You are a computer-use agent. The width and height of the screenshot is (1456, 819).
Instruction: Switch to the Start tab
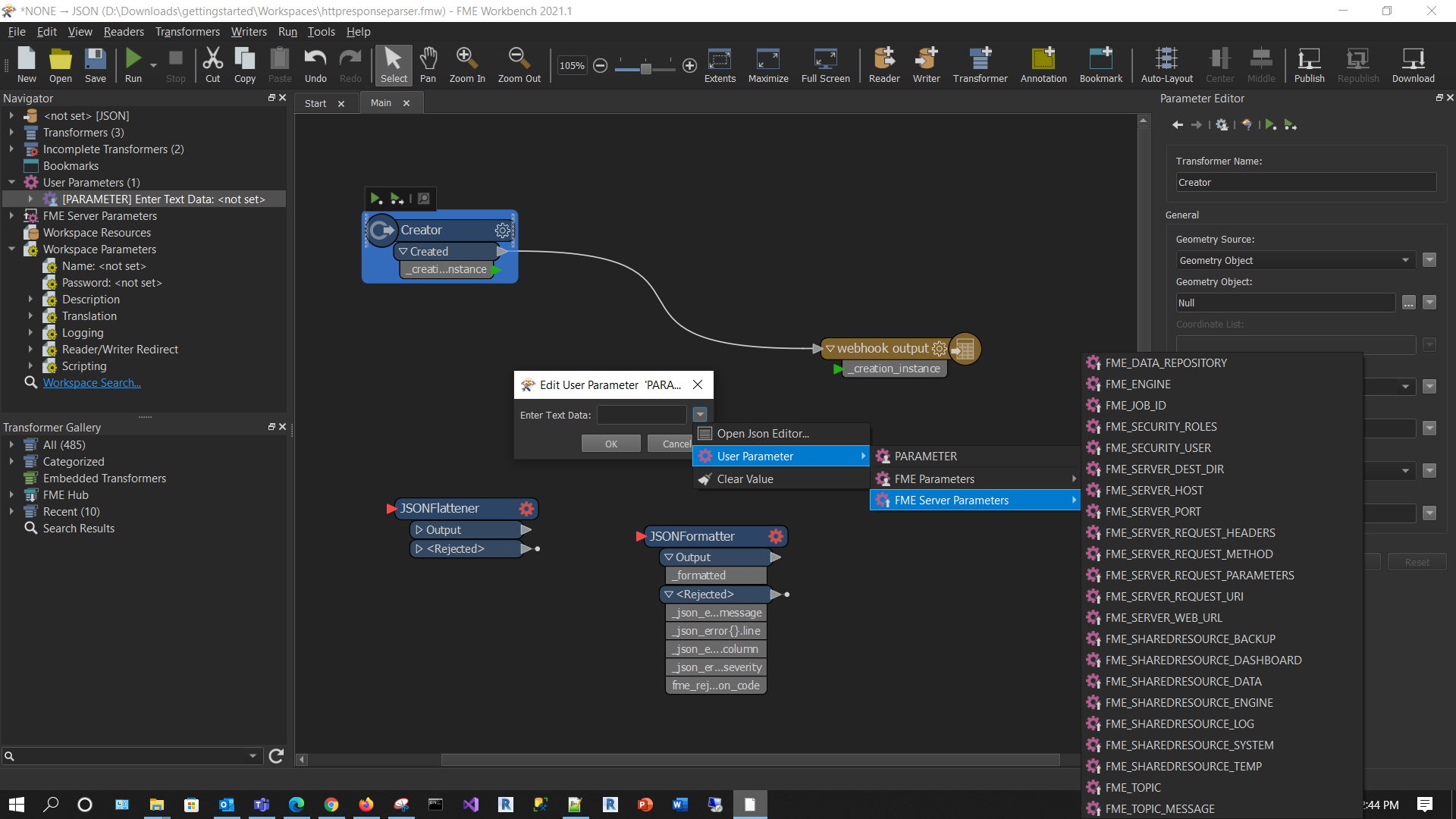315,103
